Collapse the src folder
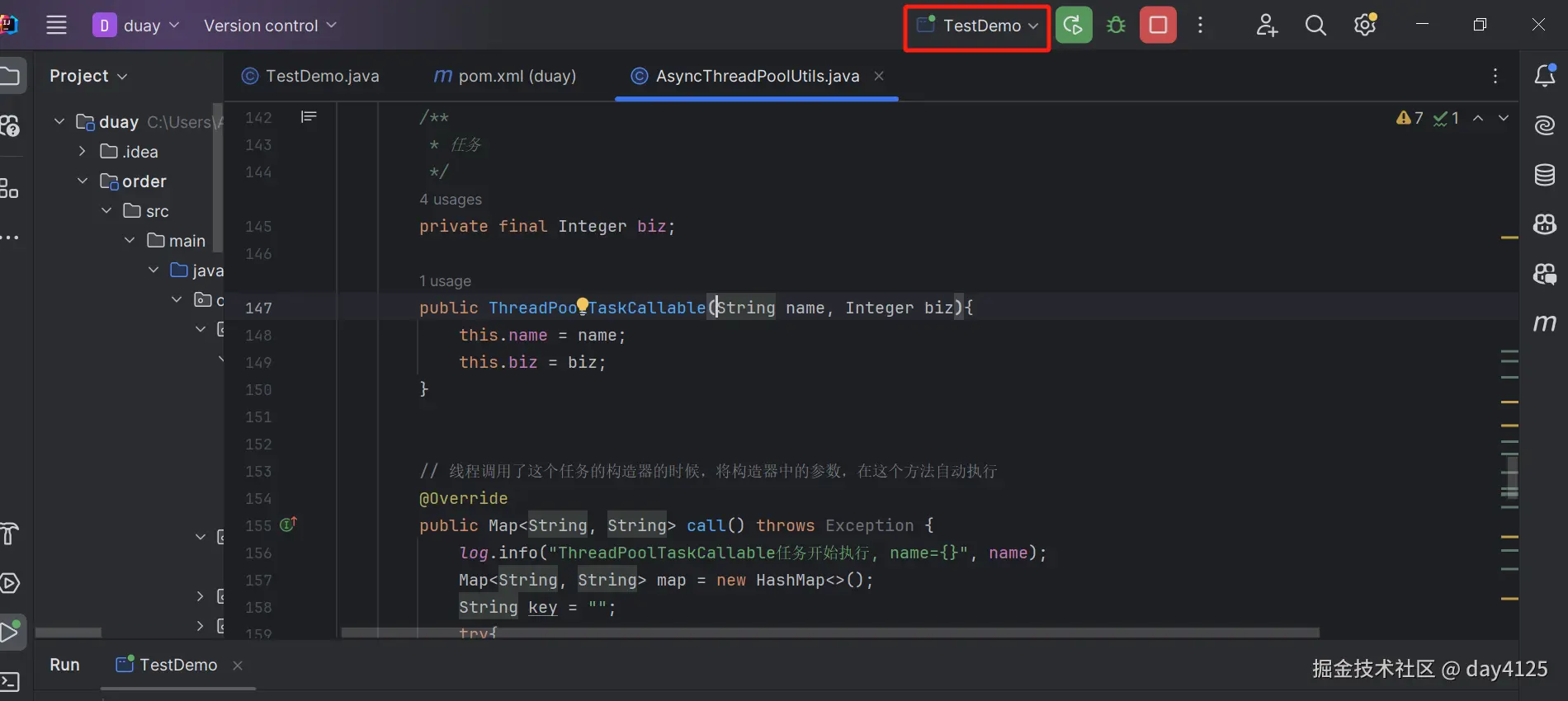Screen dimensions: 1568x701 tap(106, 211)
